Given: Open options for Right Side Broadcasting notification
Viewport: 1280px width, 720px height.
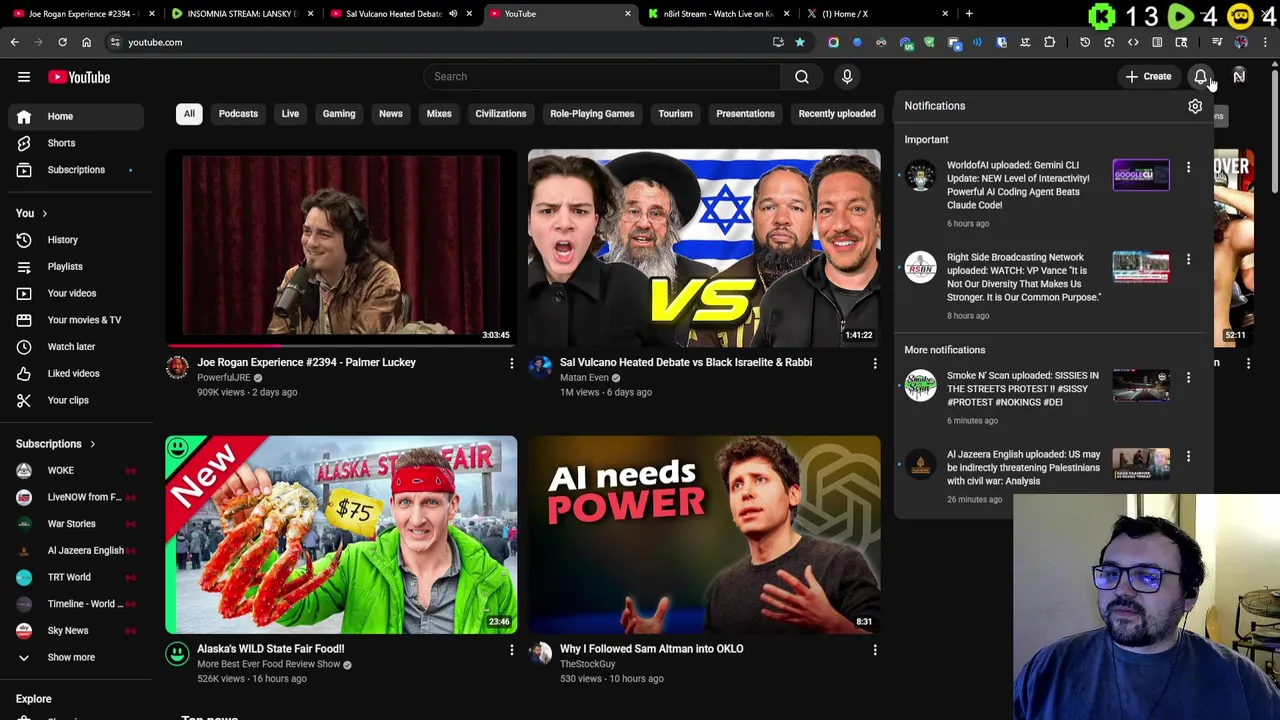Looking at the screenshot, I should pos(1188,259).
